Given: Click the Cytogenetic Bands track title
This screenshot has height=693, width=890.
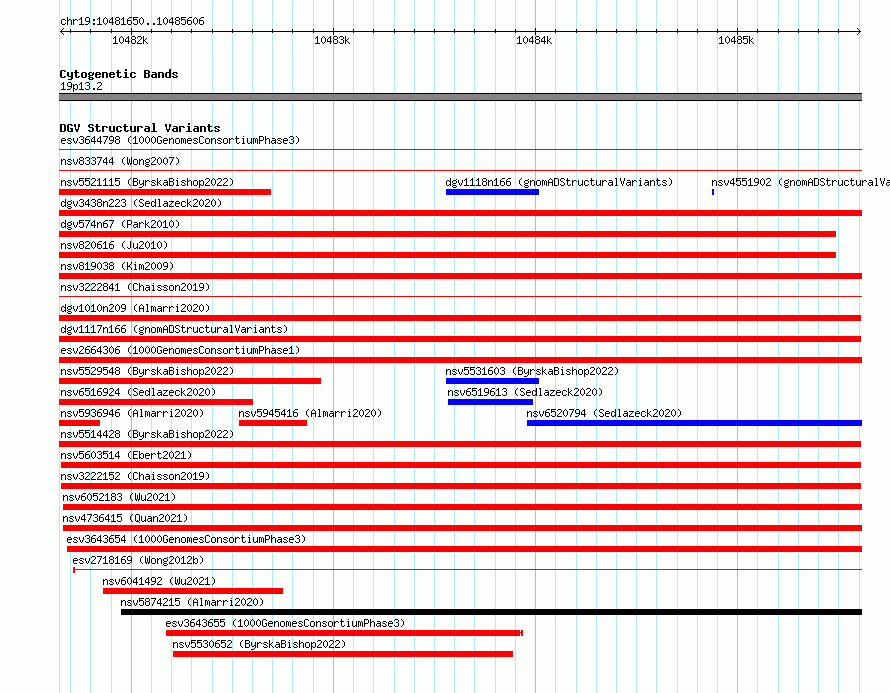Looking at the screenshot, I should (119, 74).
